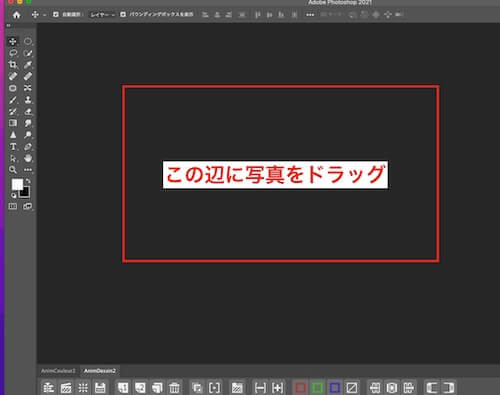500x395 pixels.
Task: Swap foreground and background colors arrow
Action: [28, 181]
